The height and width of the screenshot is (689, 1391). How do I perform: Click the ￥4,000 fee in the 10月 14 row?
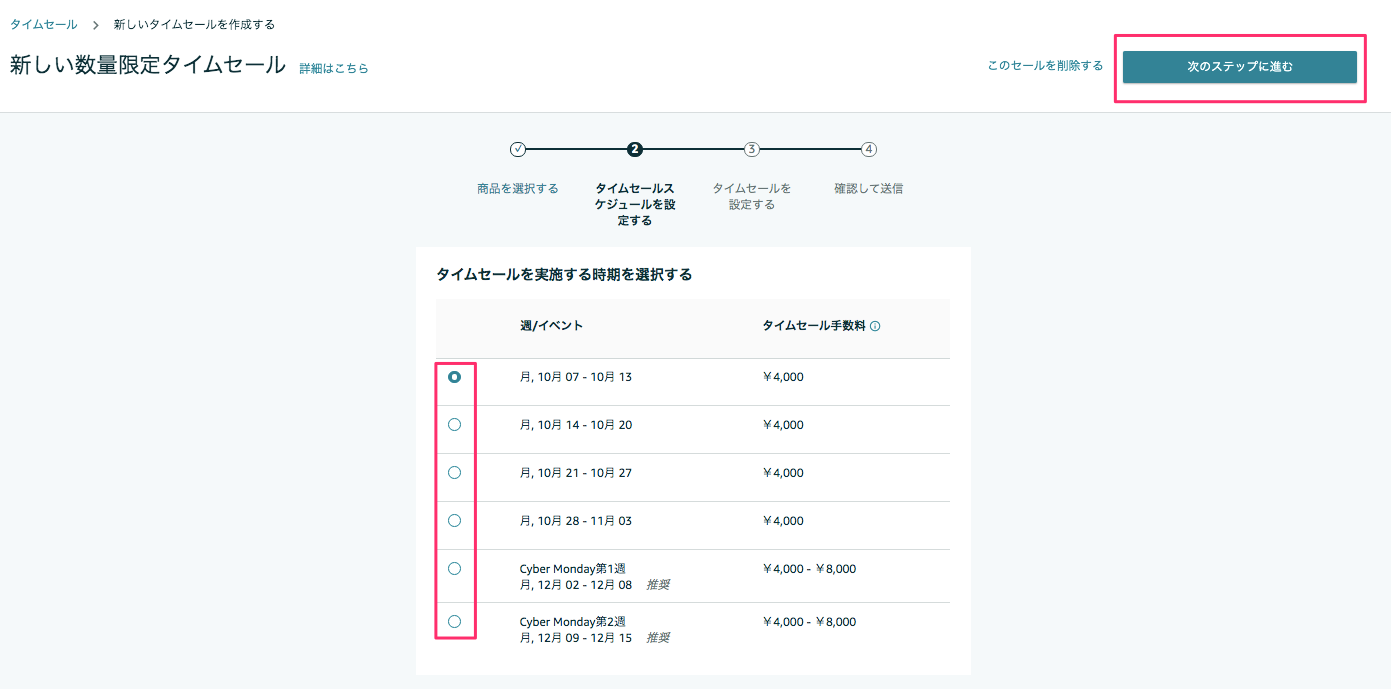(783, 425)
